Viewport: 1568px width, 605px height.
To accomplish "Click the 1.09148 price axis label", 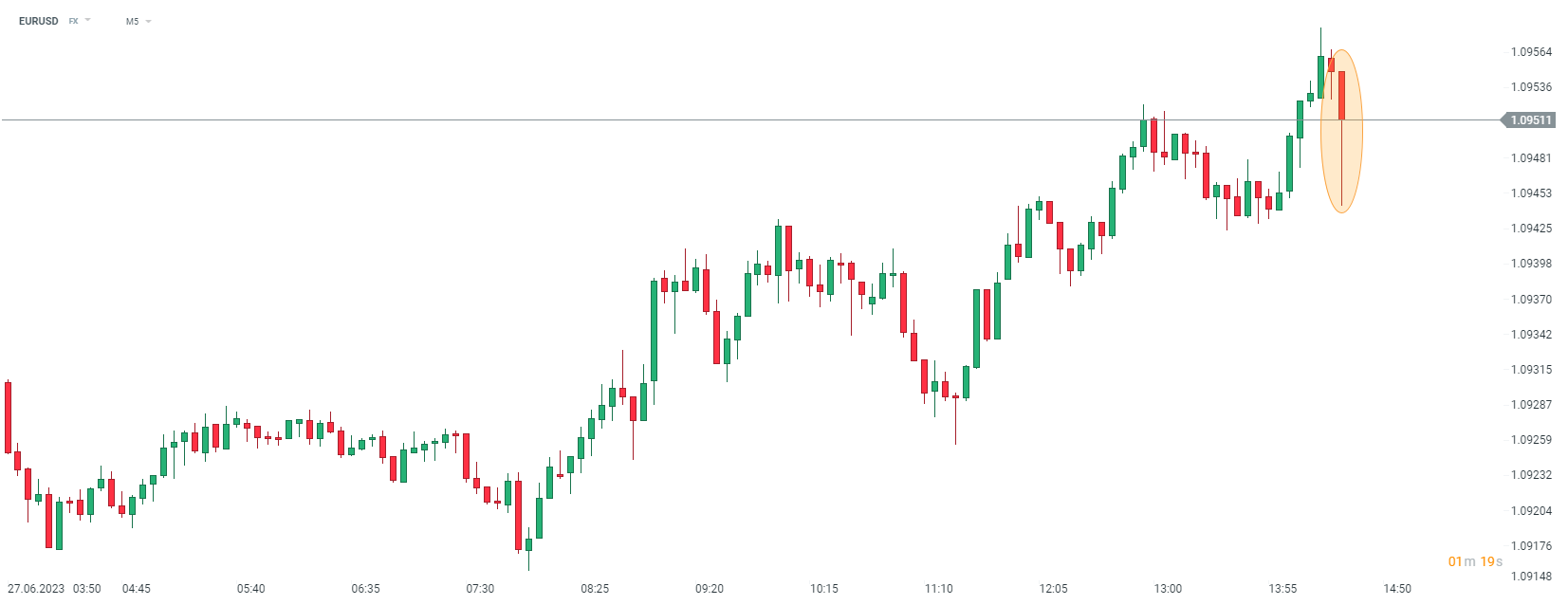I will (x=1531, y=577).
